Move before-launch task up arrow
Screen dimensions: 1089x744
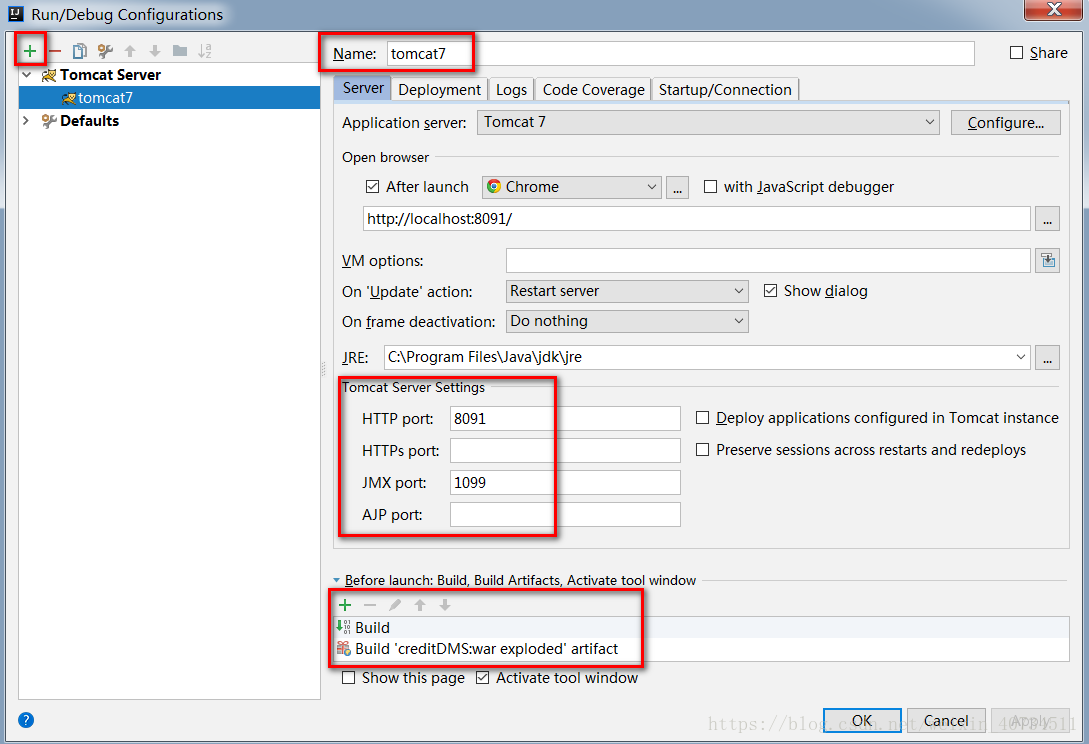click(419, 605)
